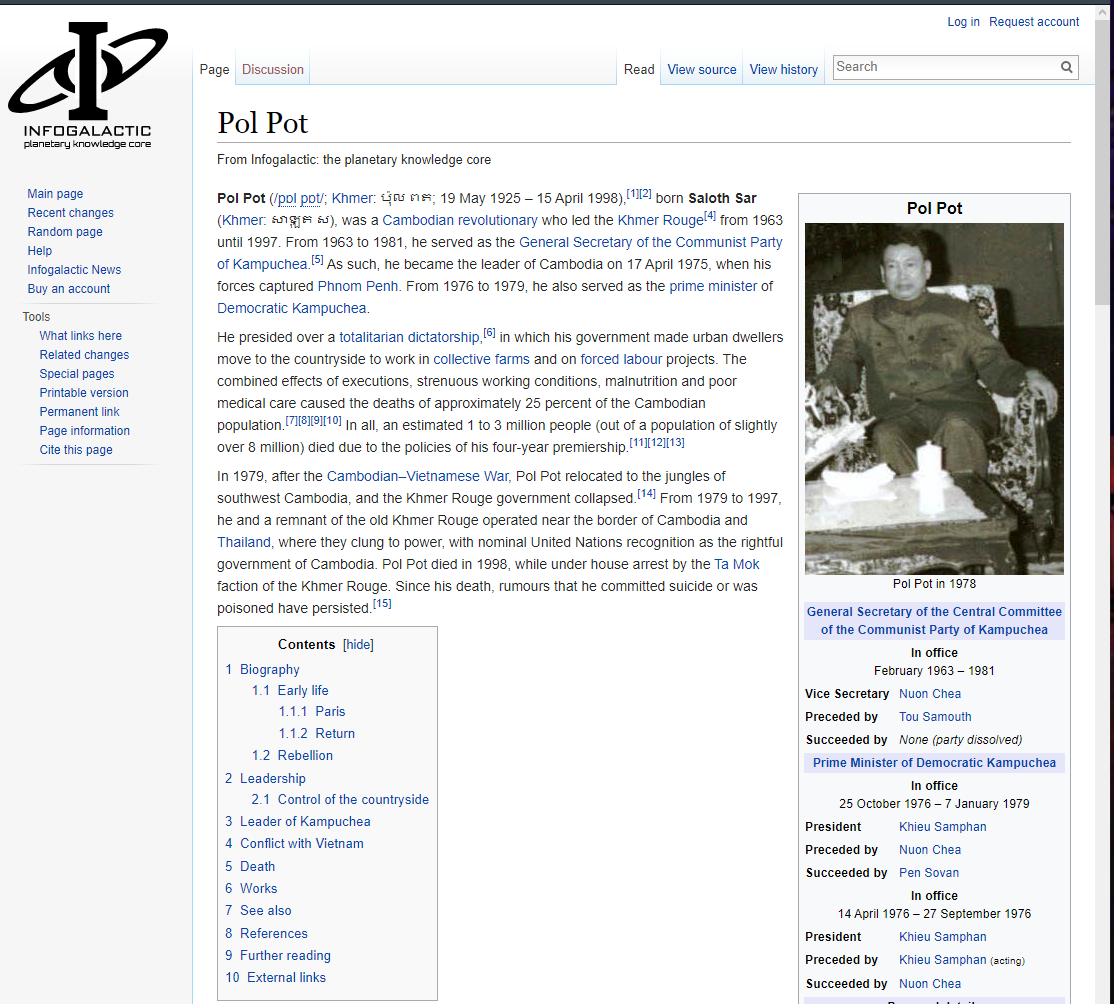Open forced labour link
The width and height of the screenshot is (1114, 1004).
[x=621, y=360]
